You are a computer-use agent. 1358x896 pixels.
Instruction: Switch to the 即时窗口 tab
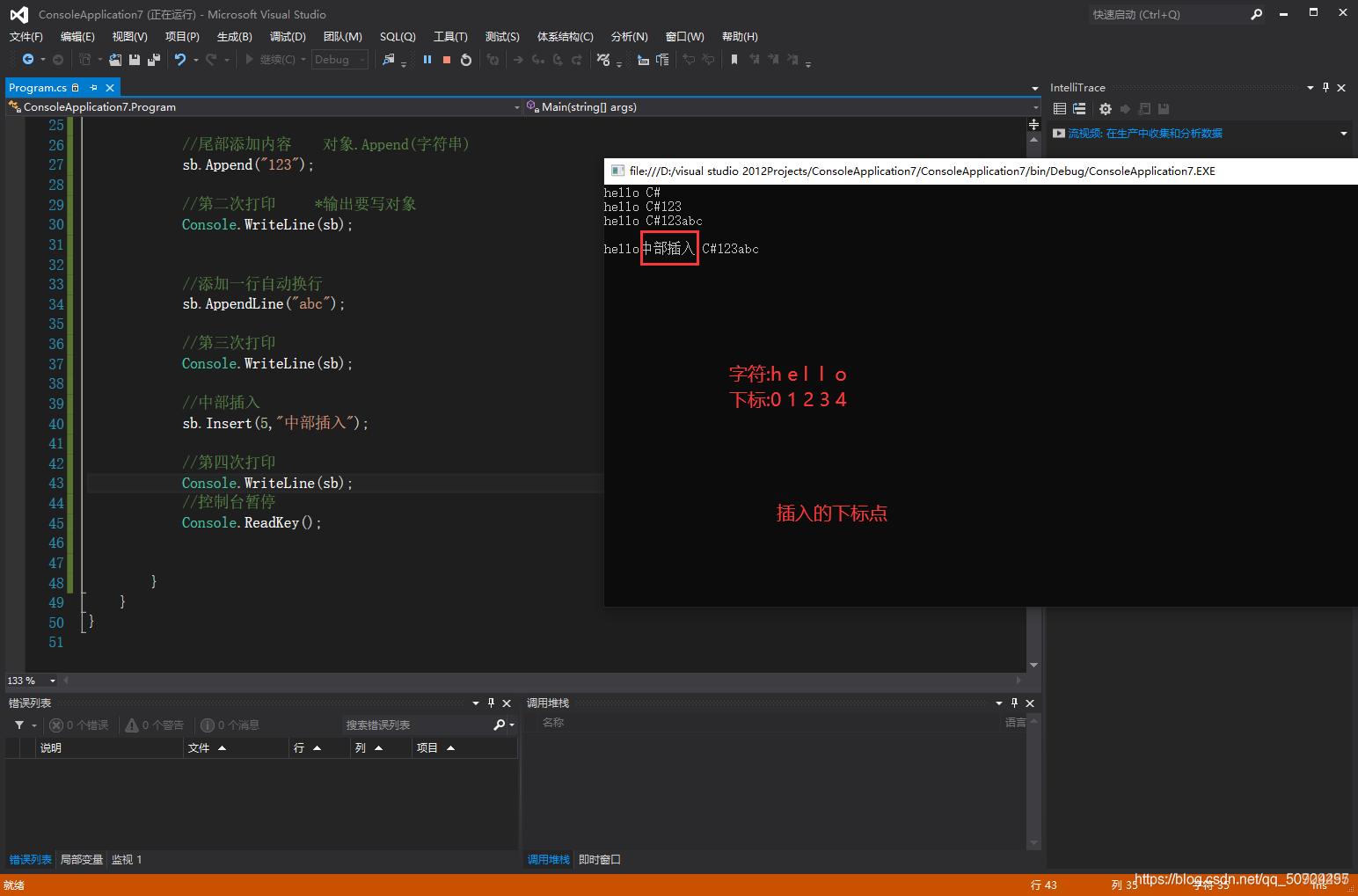[600, 860]
